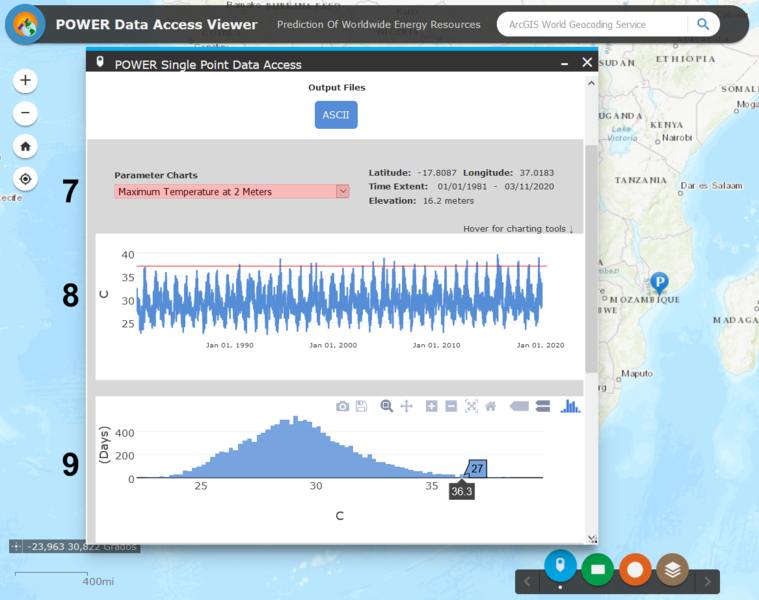Show closest data on hover icon
759x600 pixels.
(x=519, y=406)
